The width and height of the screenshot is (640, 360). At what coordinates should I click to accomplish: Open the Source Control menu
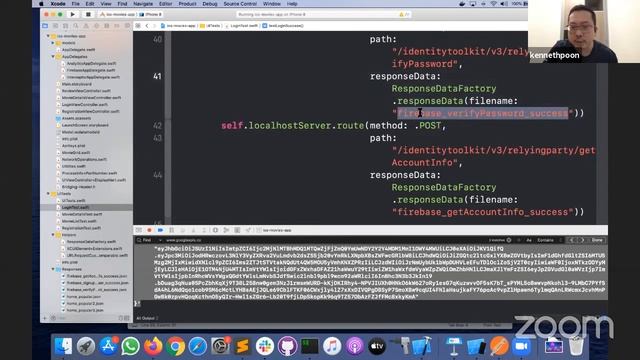[x=240, y=4]
